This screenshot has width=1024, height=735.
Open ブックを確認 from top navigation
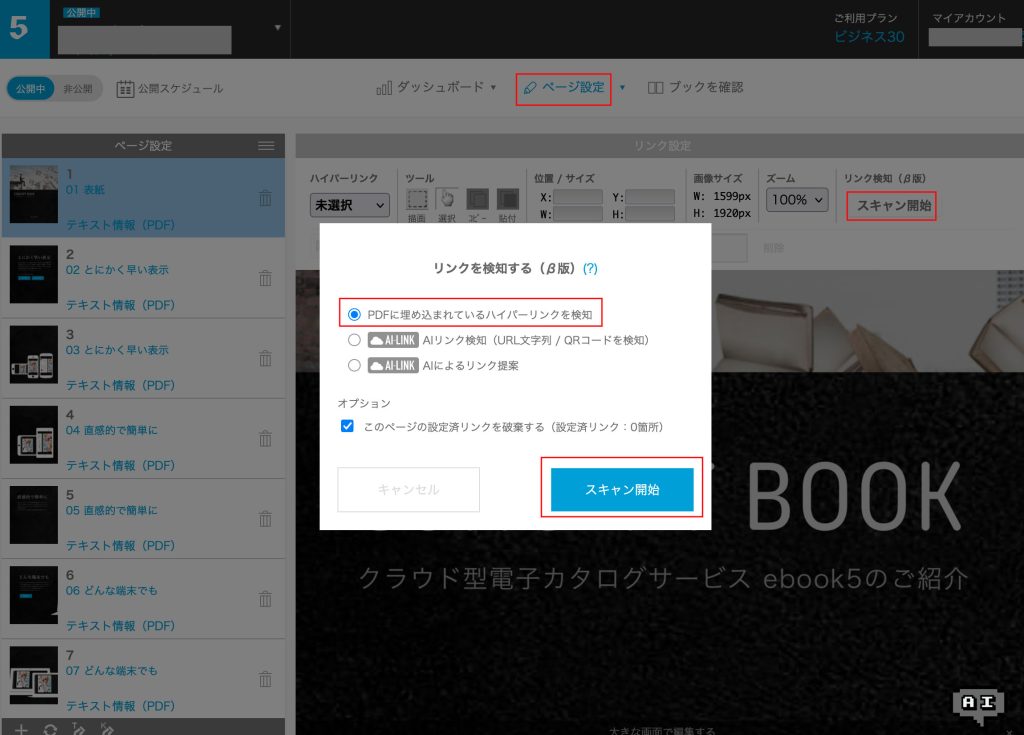click(695, 87)
